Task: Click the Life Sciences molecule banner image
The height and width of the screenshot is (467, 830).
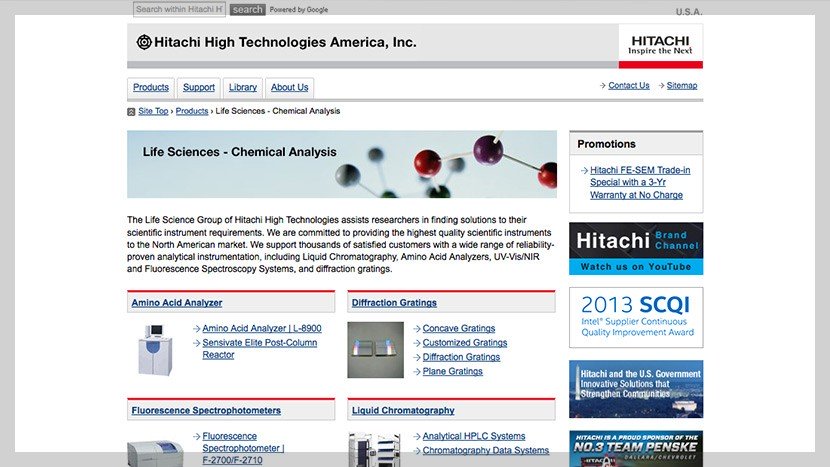Action: point(342,164)
